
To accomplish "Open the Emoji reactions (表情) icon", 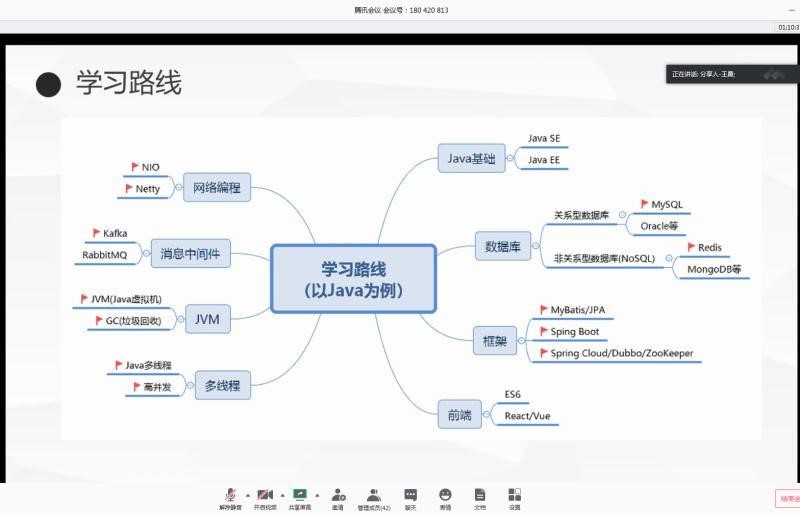I will pyautogui.click(x=445, y=496).
